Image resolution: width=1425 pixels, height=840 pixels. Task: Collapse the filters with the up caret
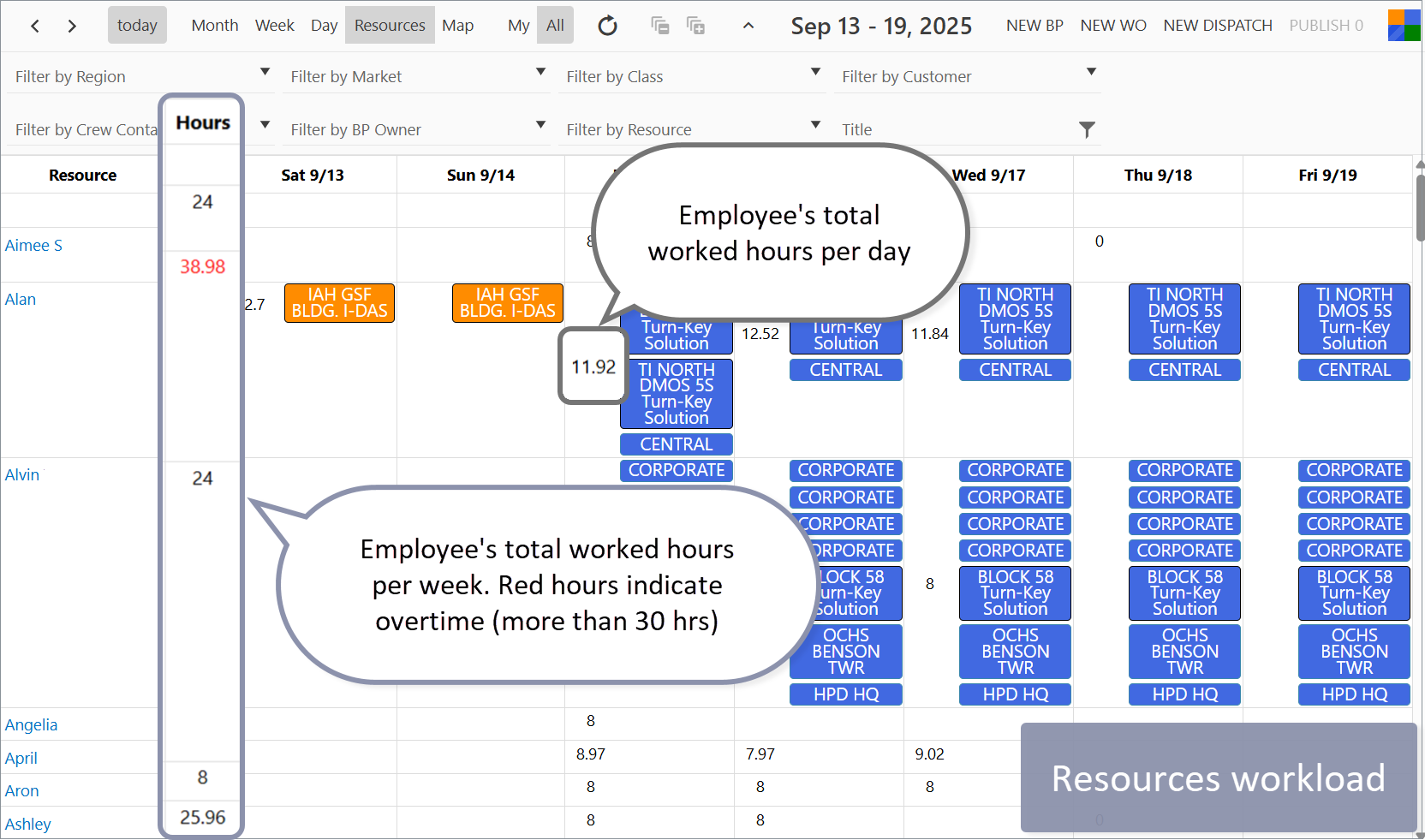tap(748, 26)
